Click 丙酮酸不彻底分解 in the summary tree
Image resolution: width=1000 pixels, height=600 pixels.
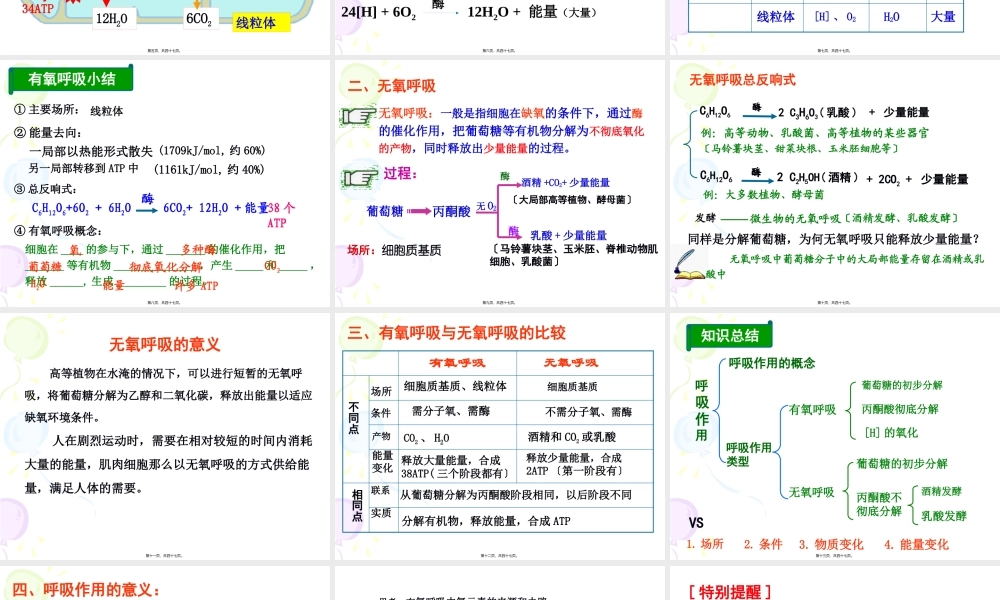coord(879,504)
